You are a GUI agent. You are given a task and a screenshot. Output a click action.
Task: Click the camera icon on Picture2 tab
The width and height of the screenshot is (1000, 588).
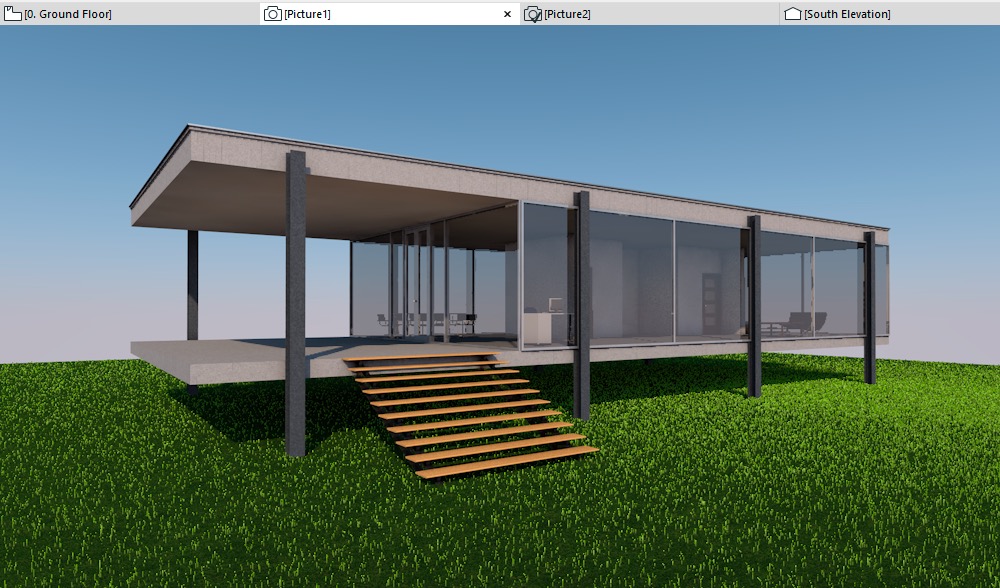pyautogui.click(x=533, y=14)
